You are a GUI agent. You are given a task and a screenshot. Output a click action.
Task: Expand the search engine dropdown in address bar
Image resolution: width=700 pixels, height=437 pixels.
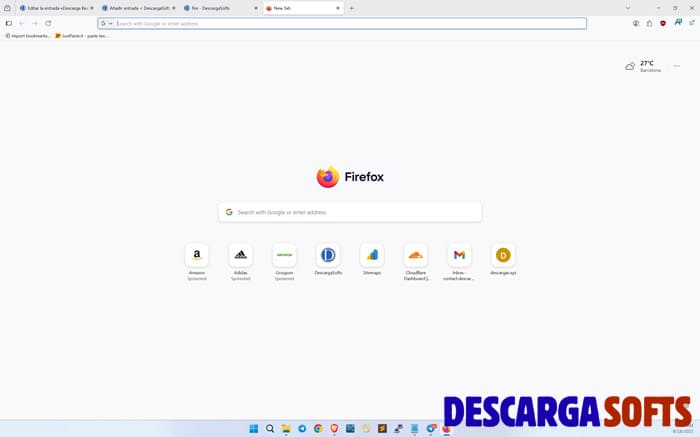(111, 23)
